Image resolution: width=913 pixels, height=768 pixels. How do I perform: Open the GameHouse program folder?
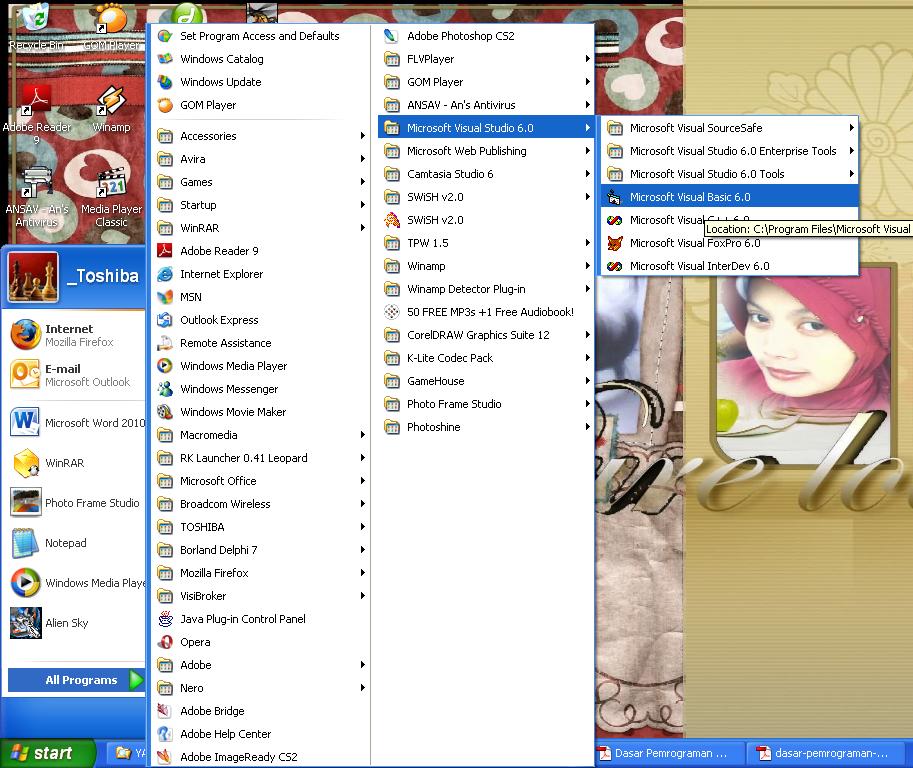[486, 381]
